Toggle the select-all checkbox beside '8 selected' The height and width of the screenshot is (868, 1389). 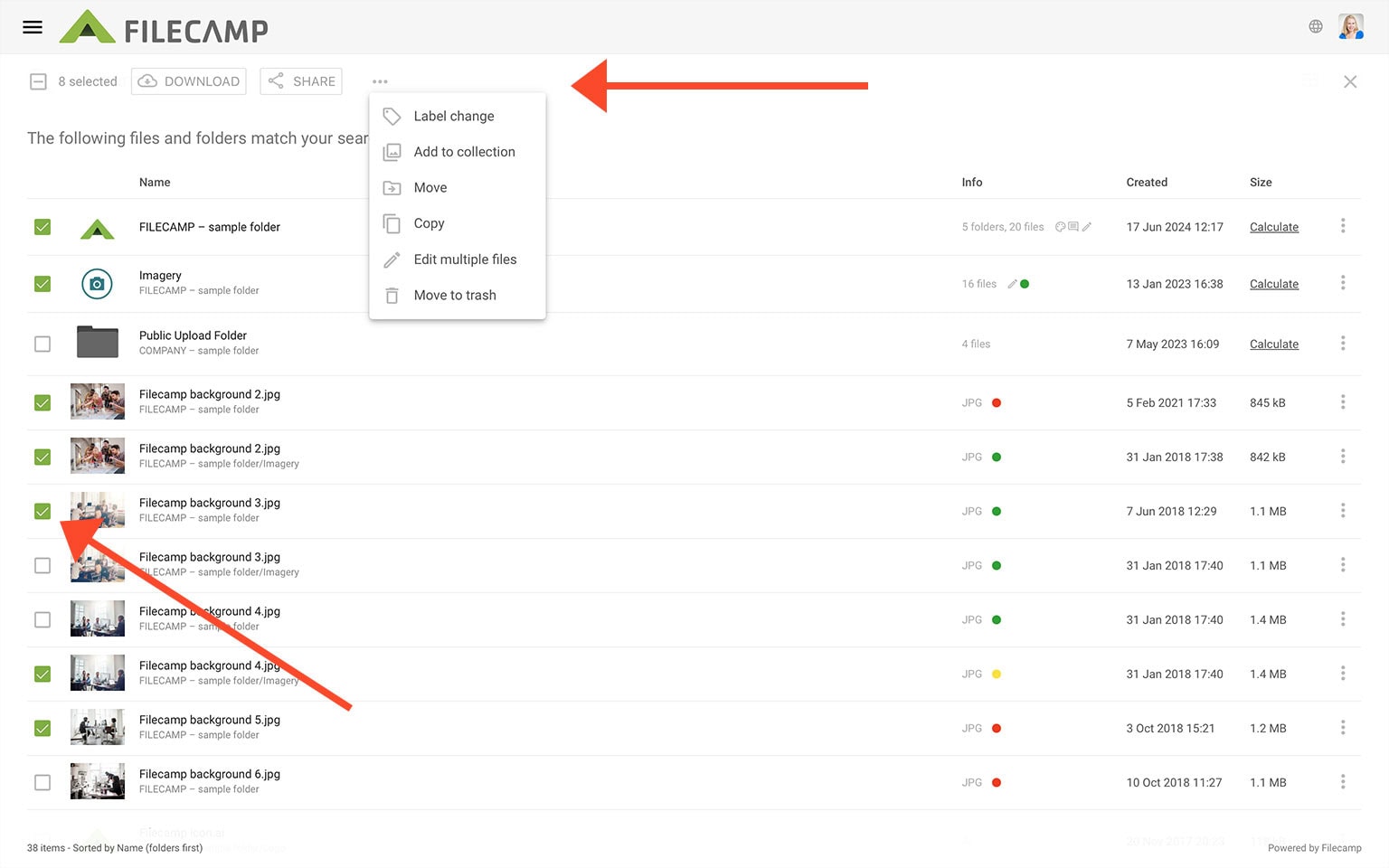click(38, 81)
